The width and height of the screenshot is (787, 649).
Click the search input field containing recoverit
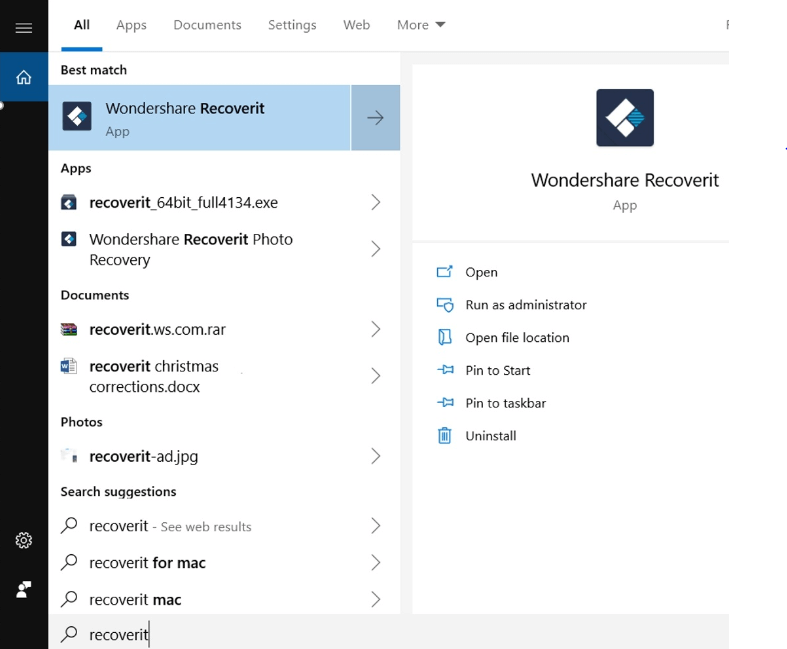pyautogui.click(x=388, y=634)
